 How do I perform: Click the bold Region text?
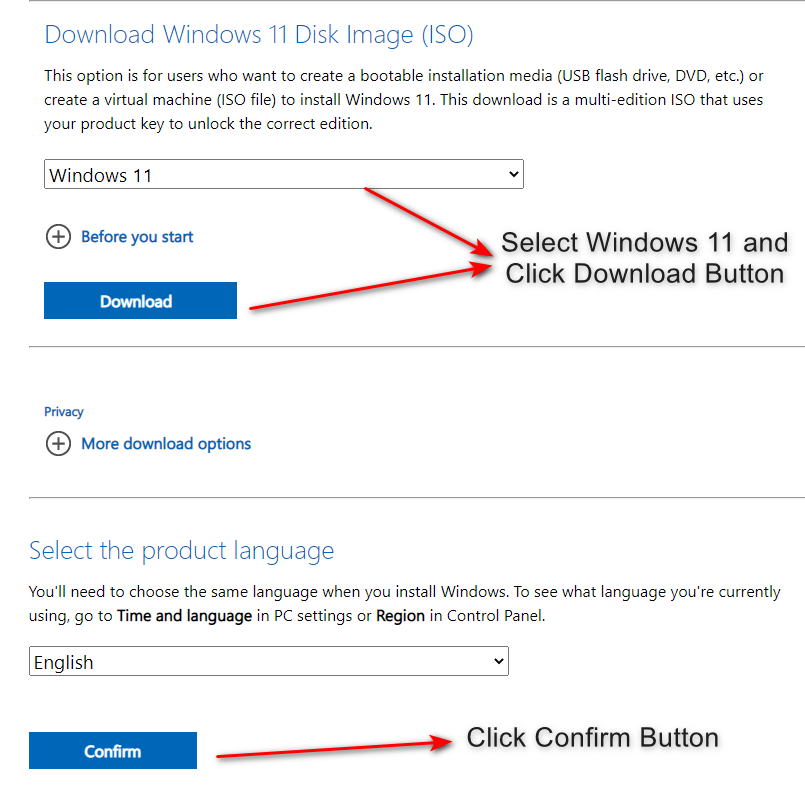pyautogui.click(x=400, y=616)
